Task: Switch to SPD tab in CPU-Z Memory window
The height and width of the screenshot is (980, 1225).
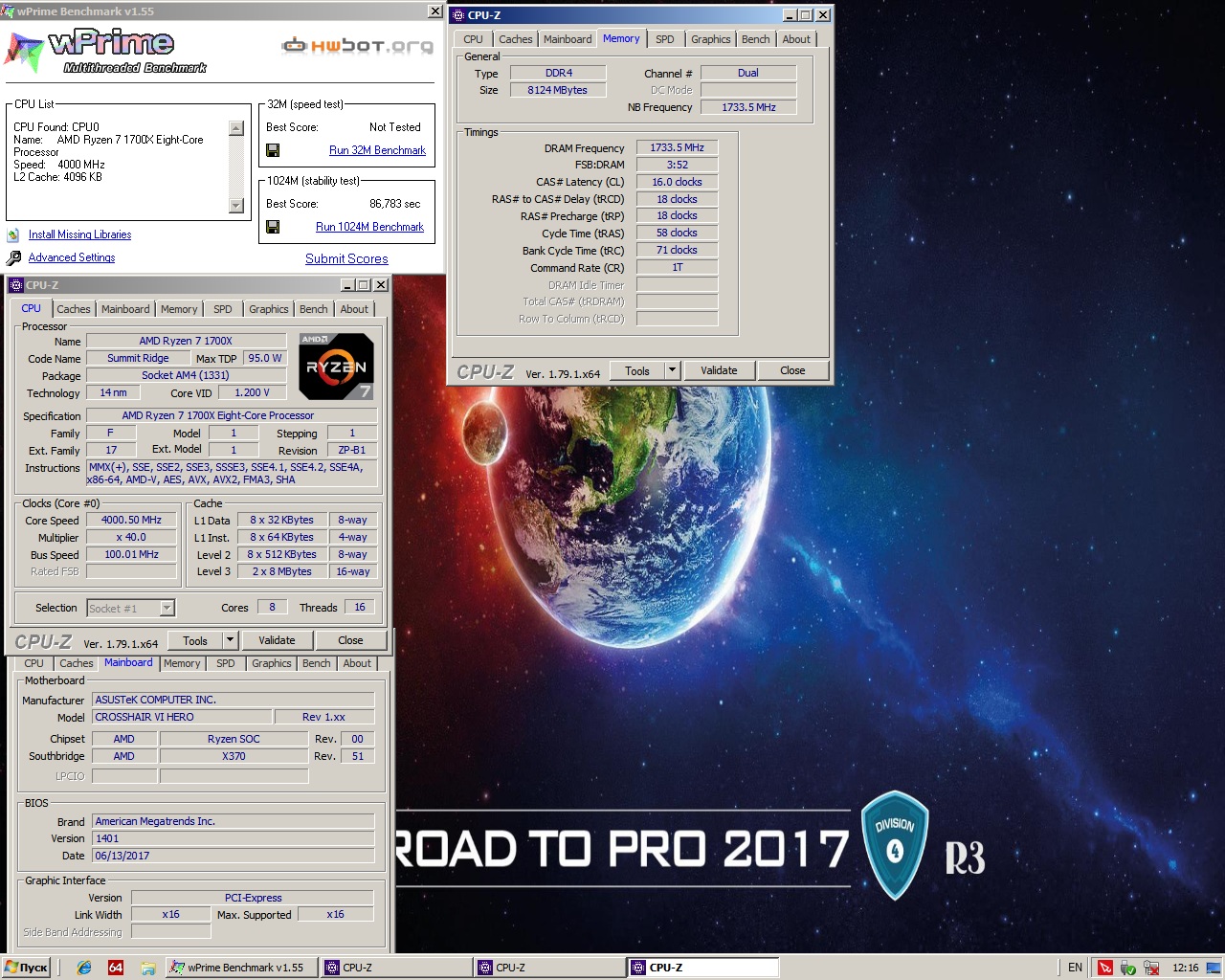Action: [x=665, y=39]
